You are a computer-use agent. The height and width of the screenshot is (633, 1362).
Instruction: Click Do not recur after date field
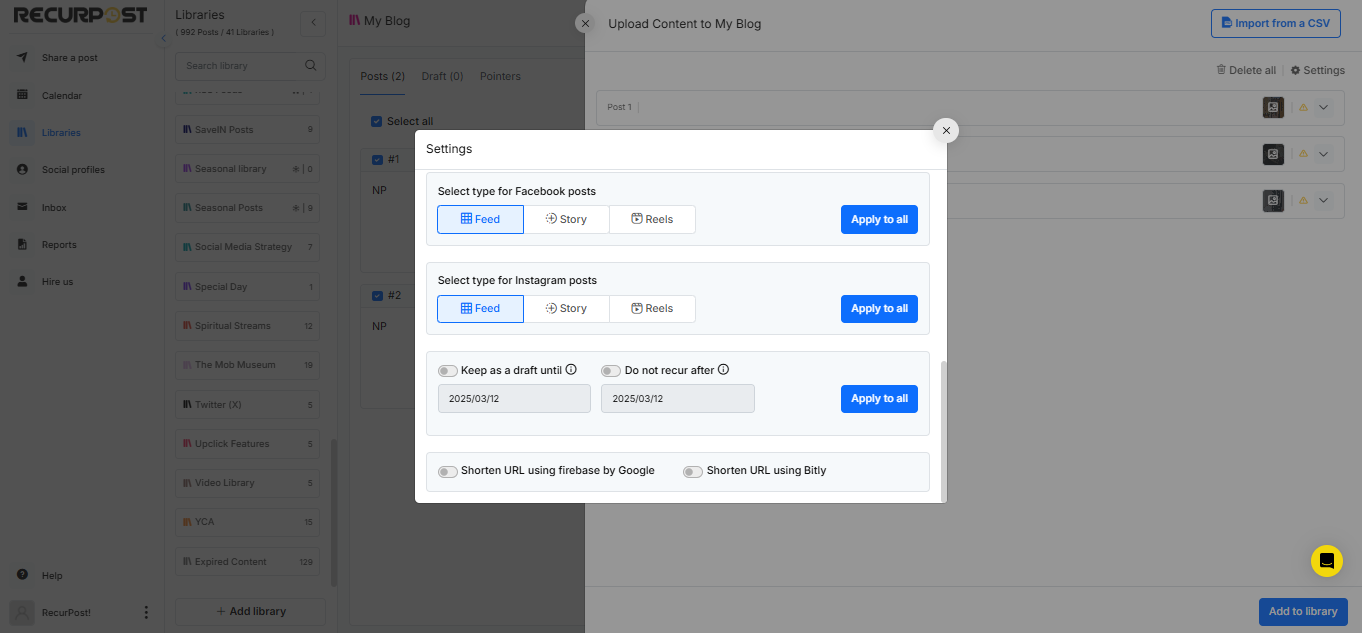click(x=678, y=398)
